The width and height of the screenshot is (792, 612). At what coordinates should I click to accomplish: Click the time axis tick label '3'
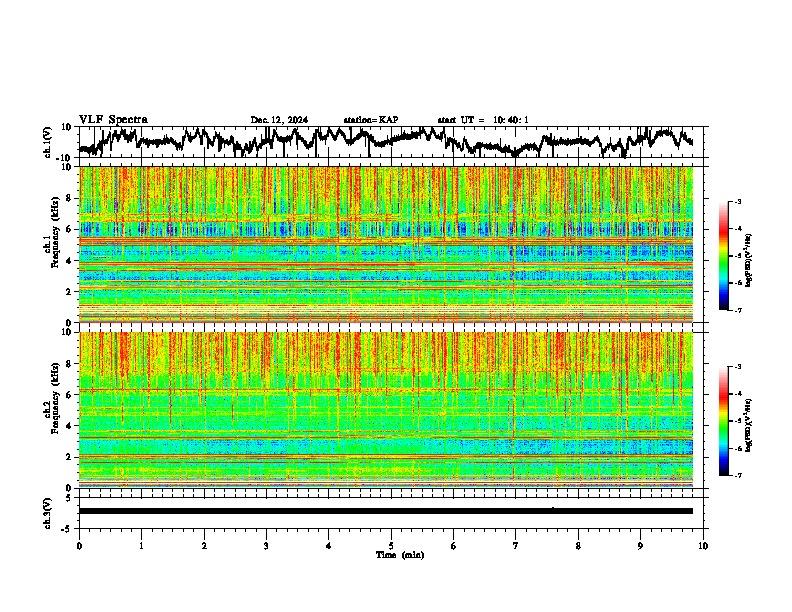tap(266, 546)
